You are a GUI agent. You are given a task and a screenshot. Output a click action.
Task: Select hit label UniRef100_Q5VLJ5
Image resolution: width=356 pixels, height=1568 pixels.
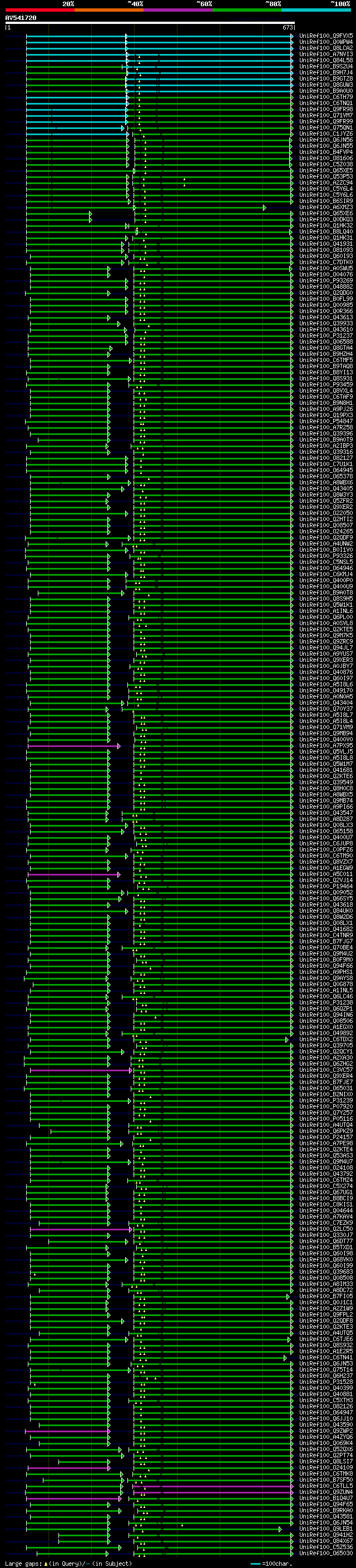click(x=326, y=752)
